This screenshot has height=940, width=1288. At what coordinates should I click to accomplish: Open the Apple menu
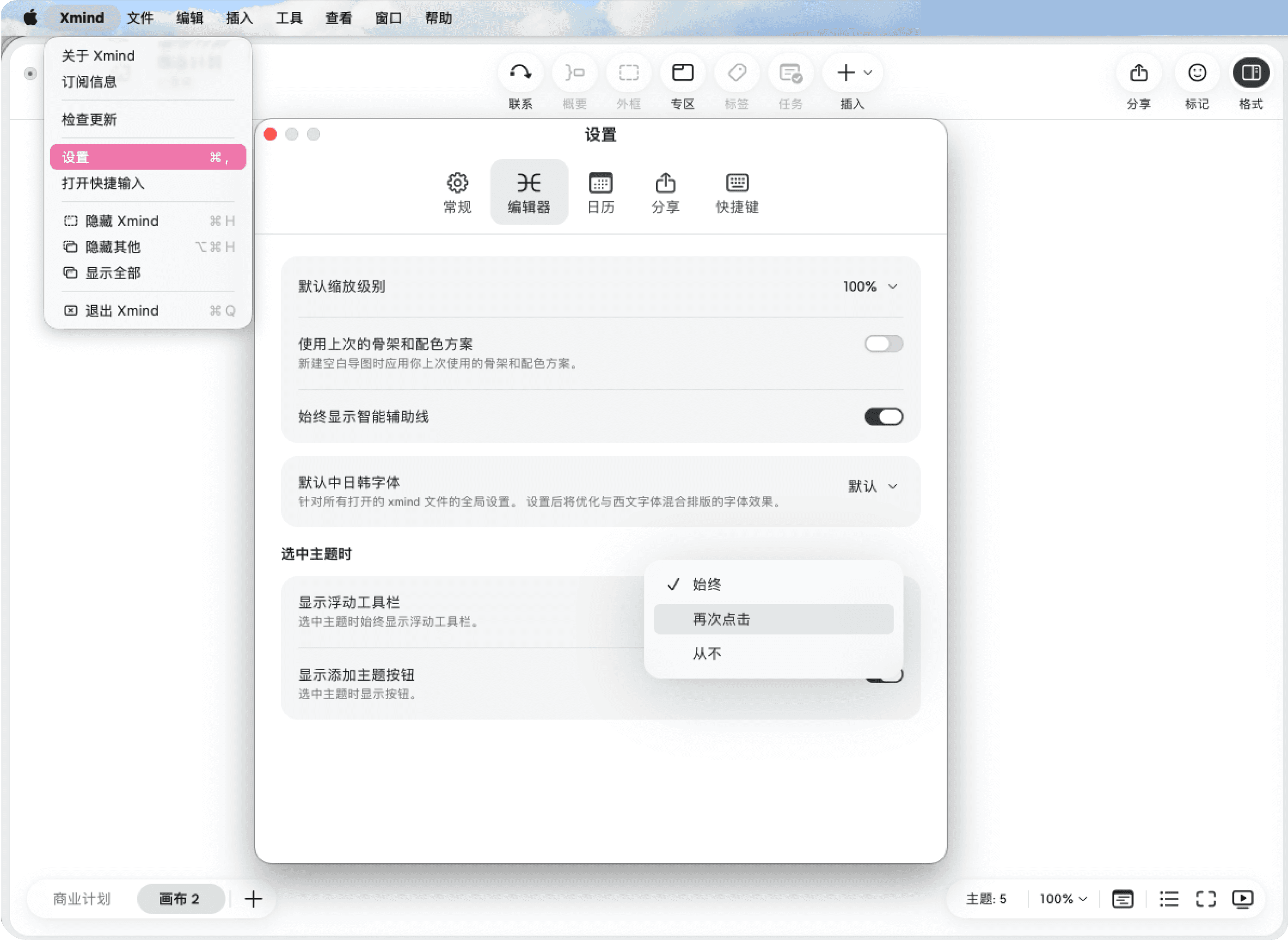[x=30, y=18]
